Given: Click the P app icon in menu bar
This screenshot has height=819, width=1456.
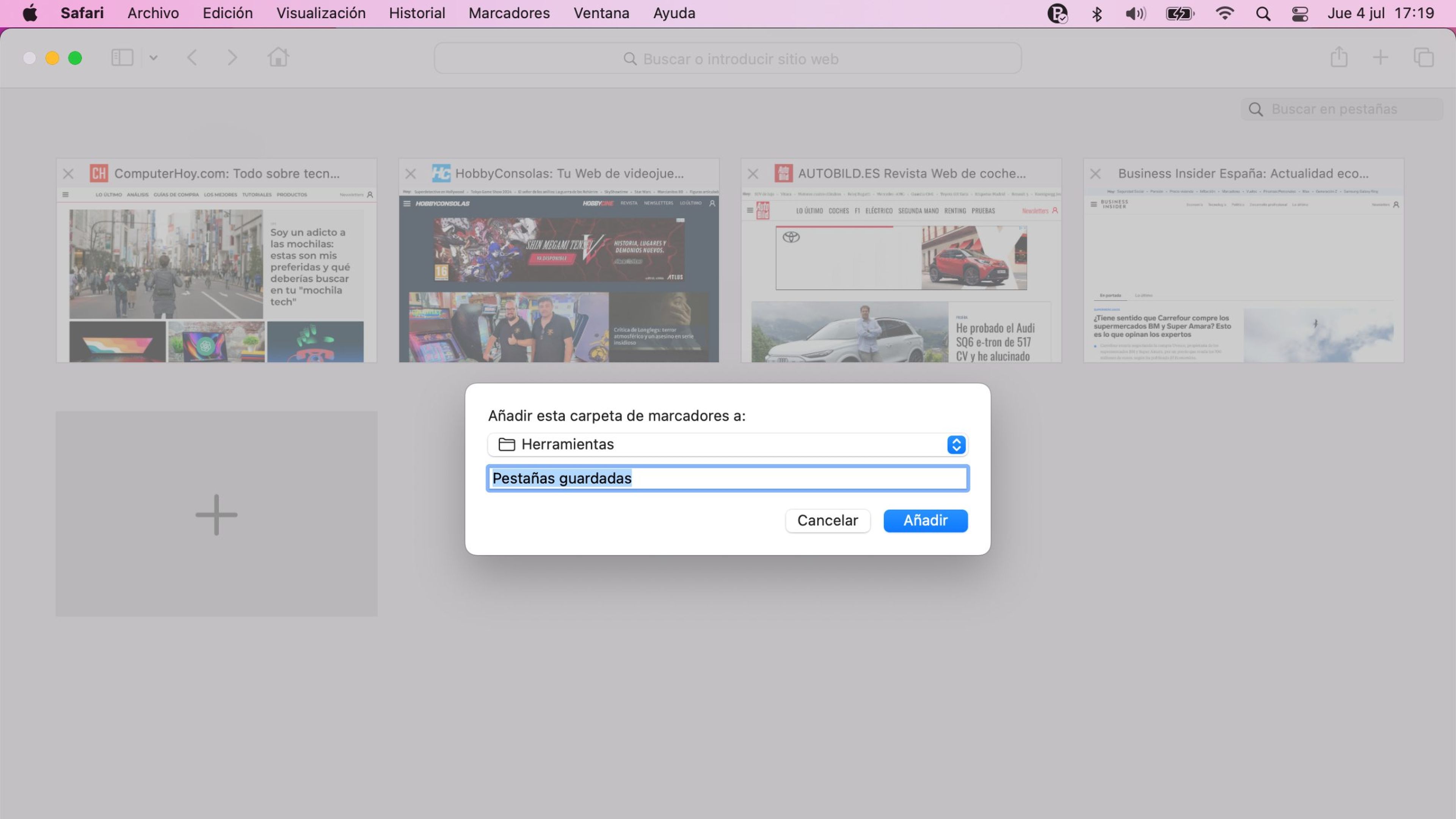Looking at the screenshot, I should (x=1057, y=13).
